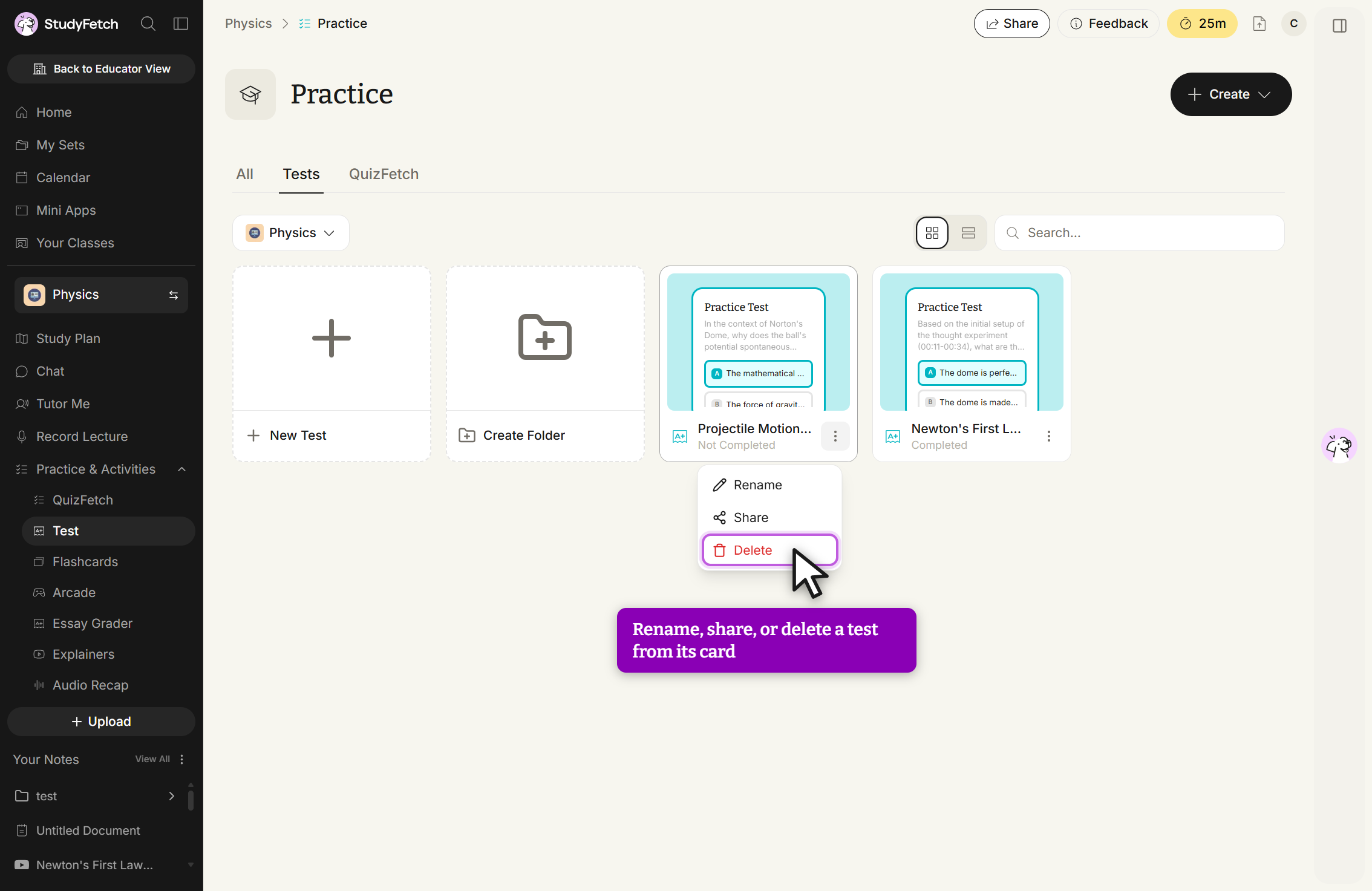1372x891 pixels.
Task: Click the Practice graduation cap icon
Action: [250, 94]
